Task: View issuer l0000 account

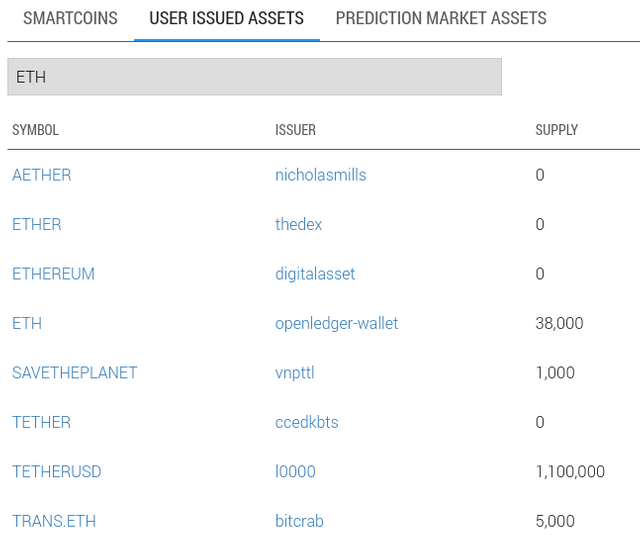Action: (293, 471)
